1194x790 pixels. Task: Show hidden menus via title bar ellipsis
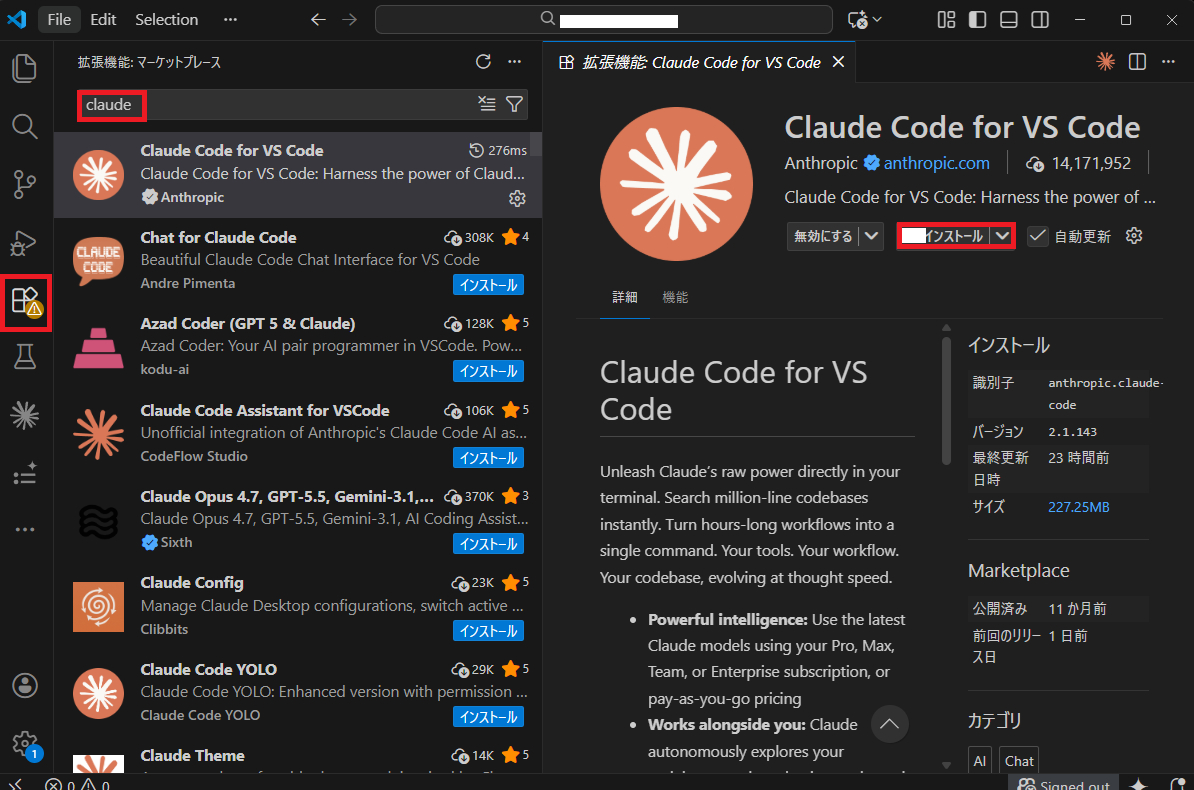(231, 20)
